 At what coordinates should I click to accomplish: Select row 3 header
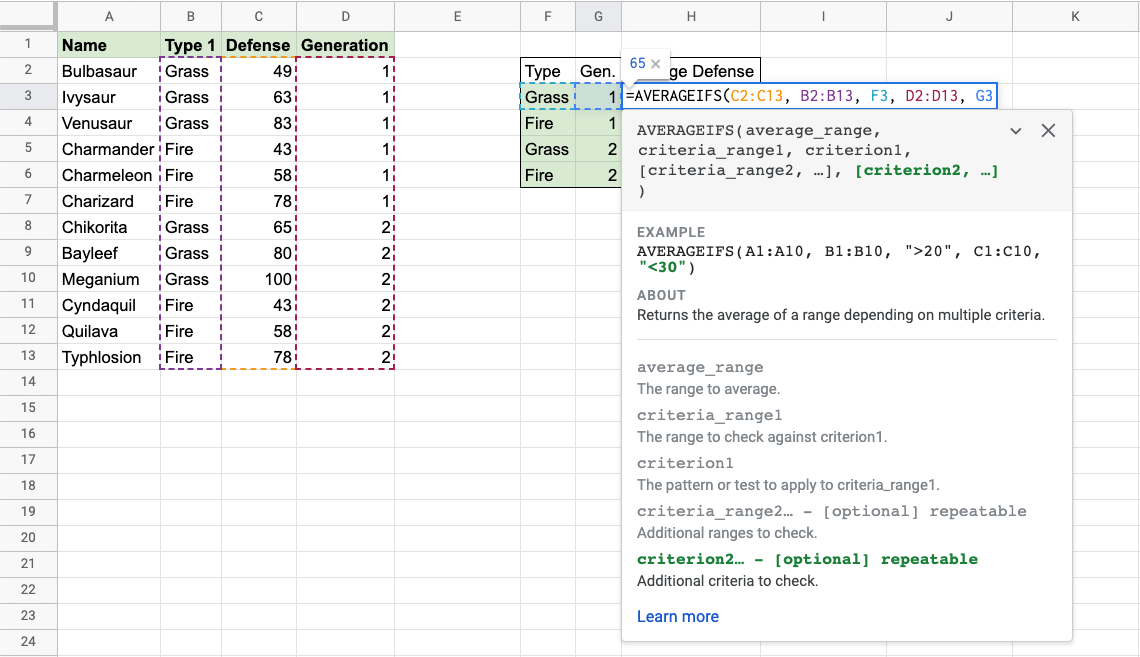[28, 97]
